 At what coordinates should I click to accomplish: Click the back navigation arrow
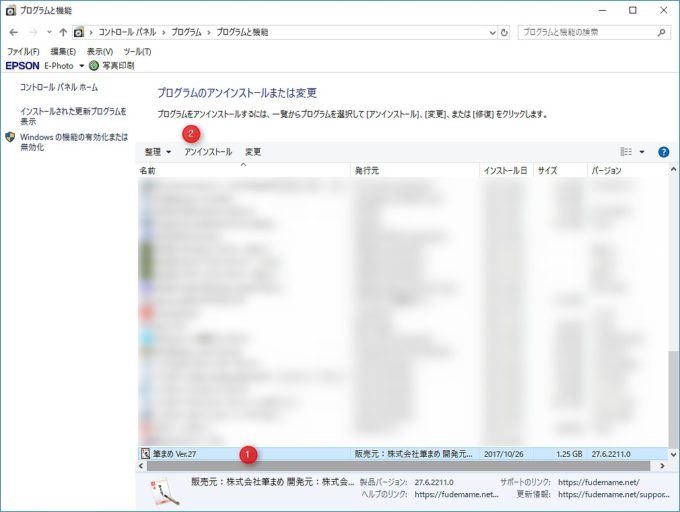(13, 33)
